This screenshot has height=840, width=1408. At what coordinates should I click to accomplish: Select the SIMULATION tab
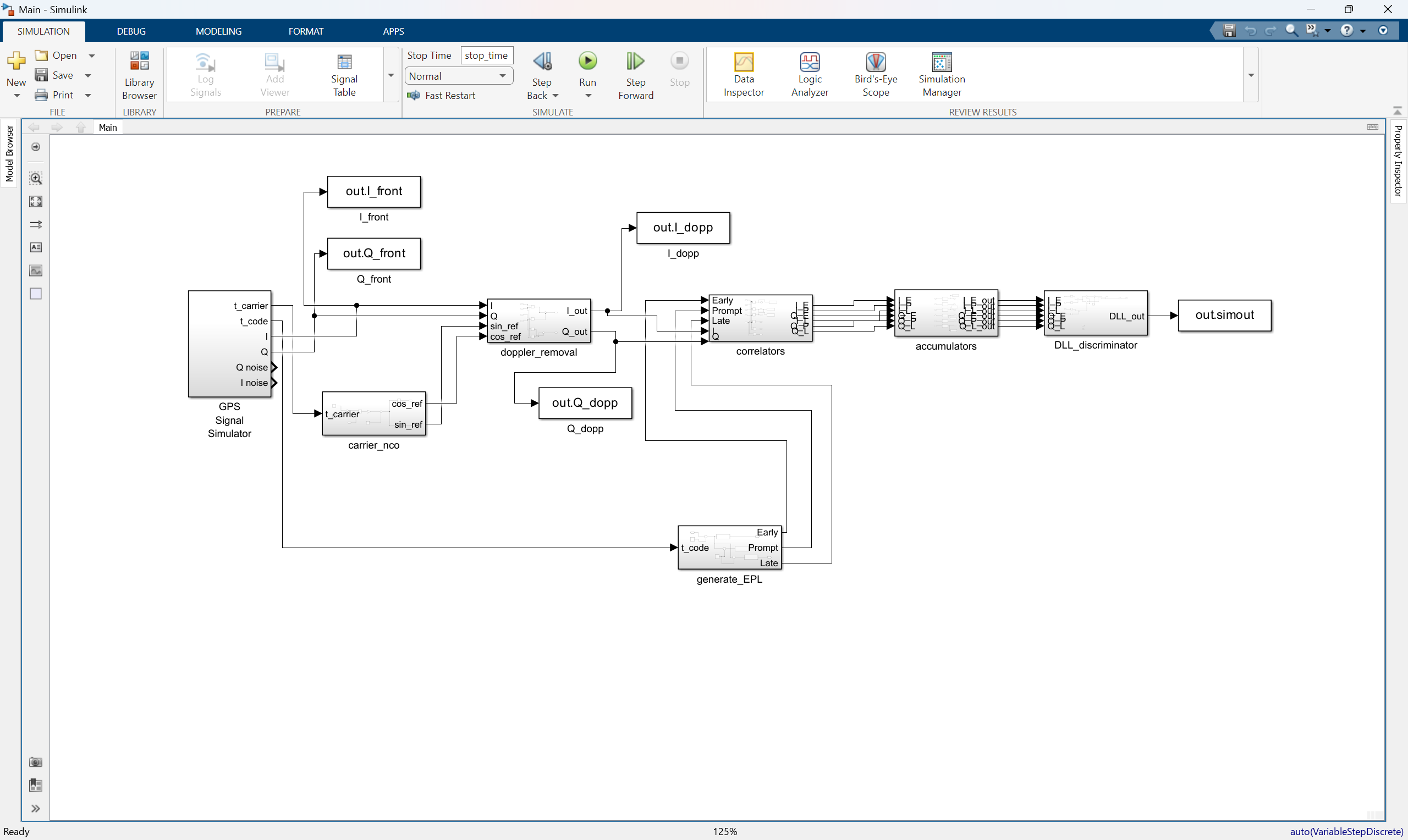pos(43,31)
